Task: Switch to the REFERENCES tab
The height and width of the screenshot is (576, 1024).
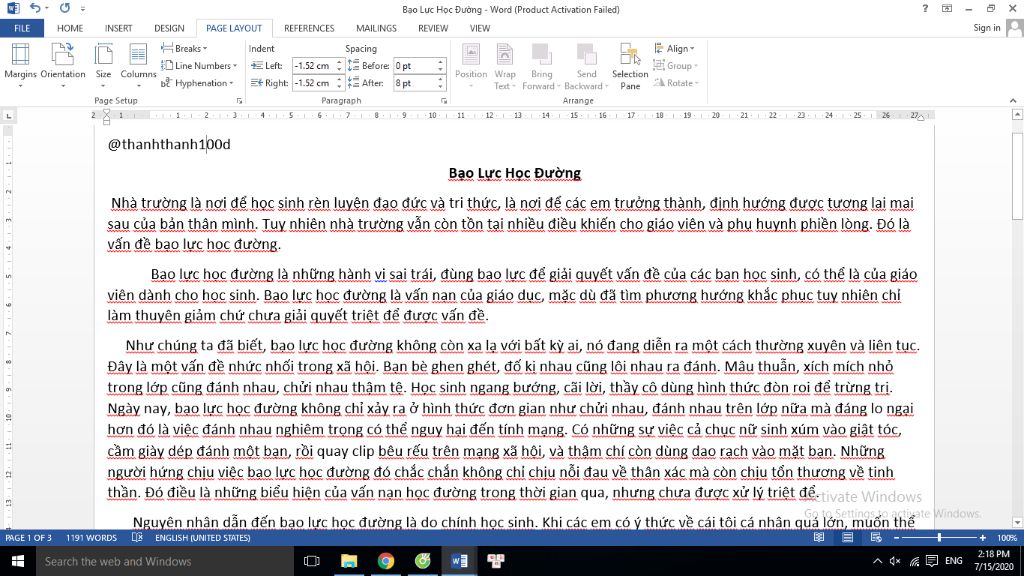Action: (309, 28)
